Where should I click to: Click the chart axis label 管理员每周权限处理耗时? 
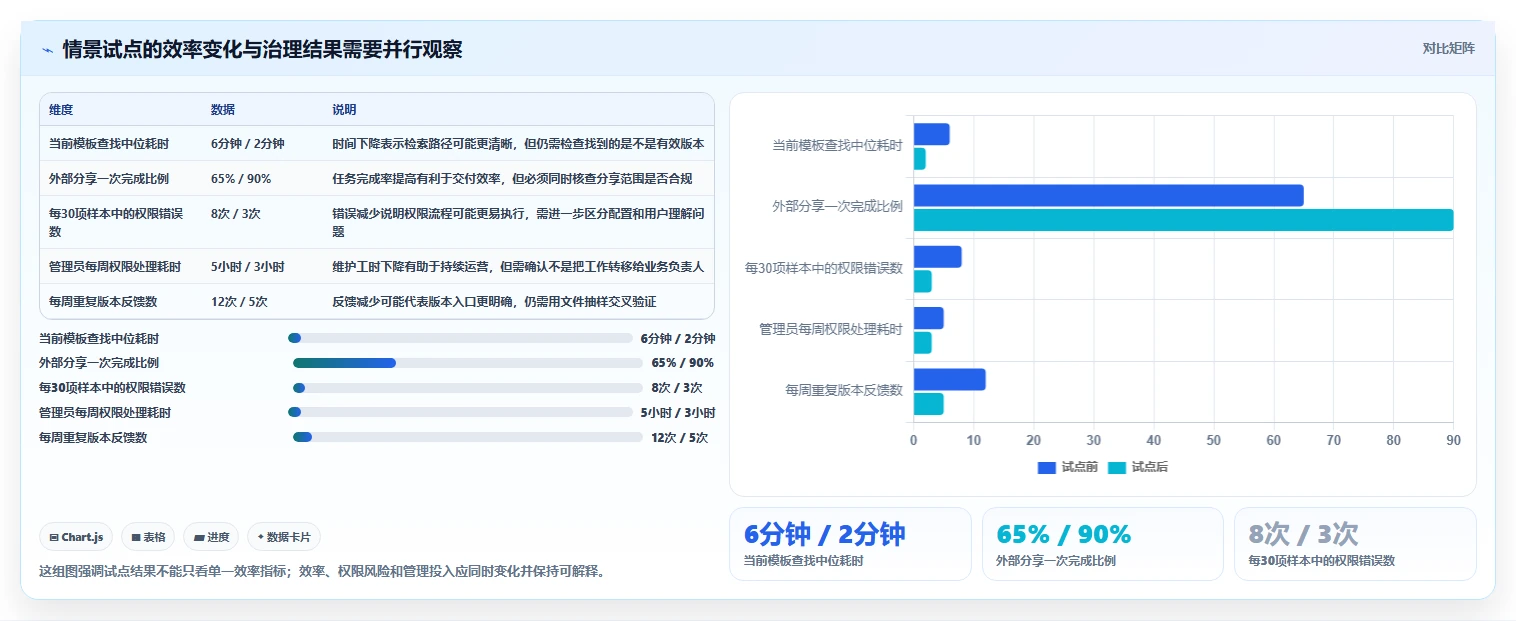point(831,329)
